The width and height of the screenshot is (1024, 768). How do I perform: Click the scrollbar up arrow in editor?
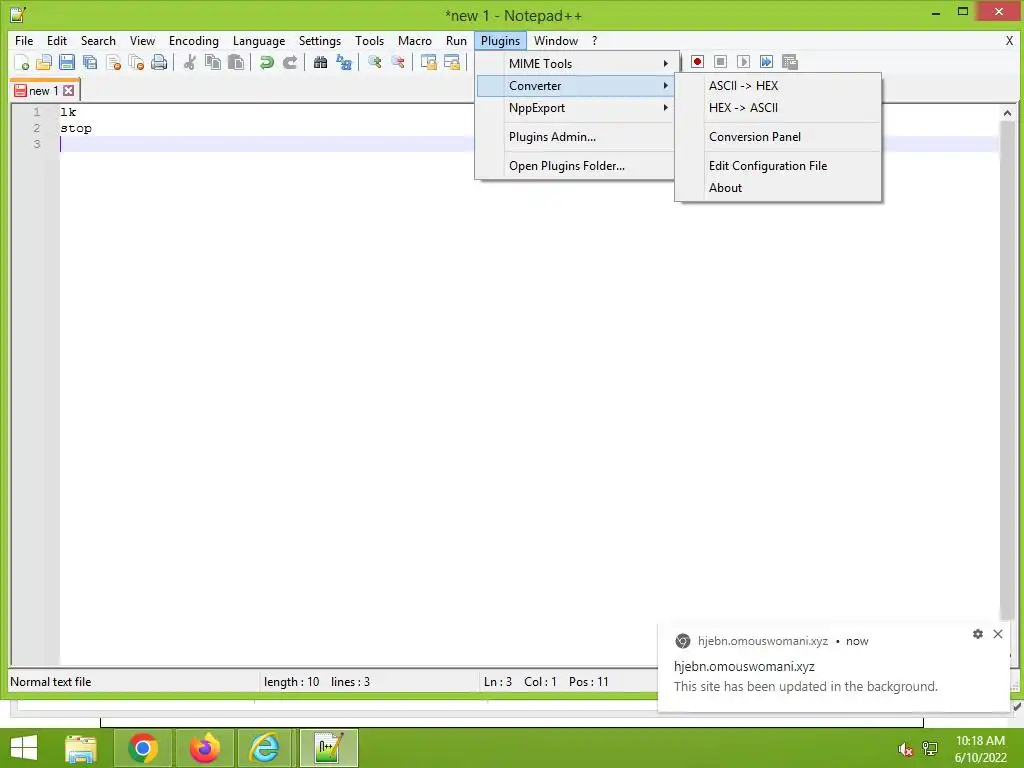click(1007, 113)
